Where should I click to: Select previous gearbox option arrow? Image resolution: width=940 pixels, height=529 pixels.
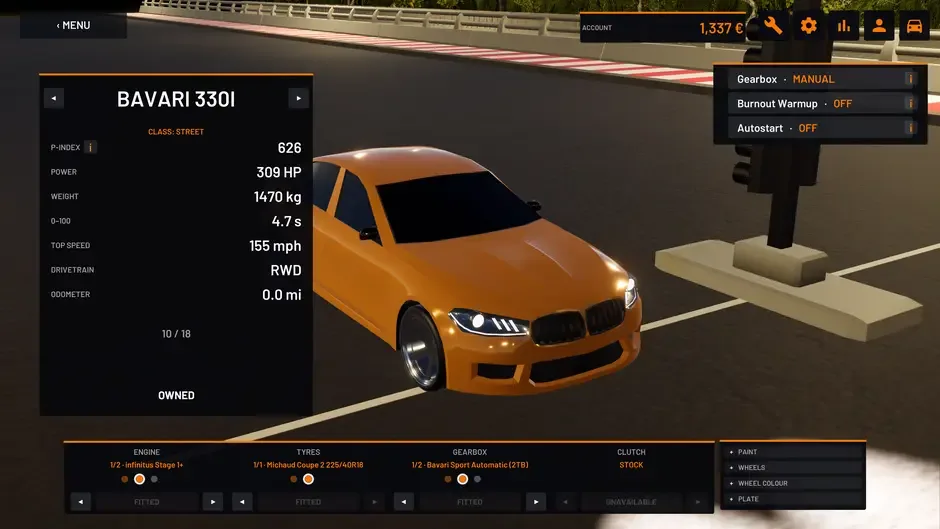[x=404, y=502]
